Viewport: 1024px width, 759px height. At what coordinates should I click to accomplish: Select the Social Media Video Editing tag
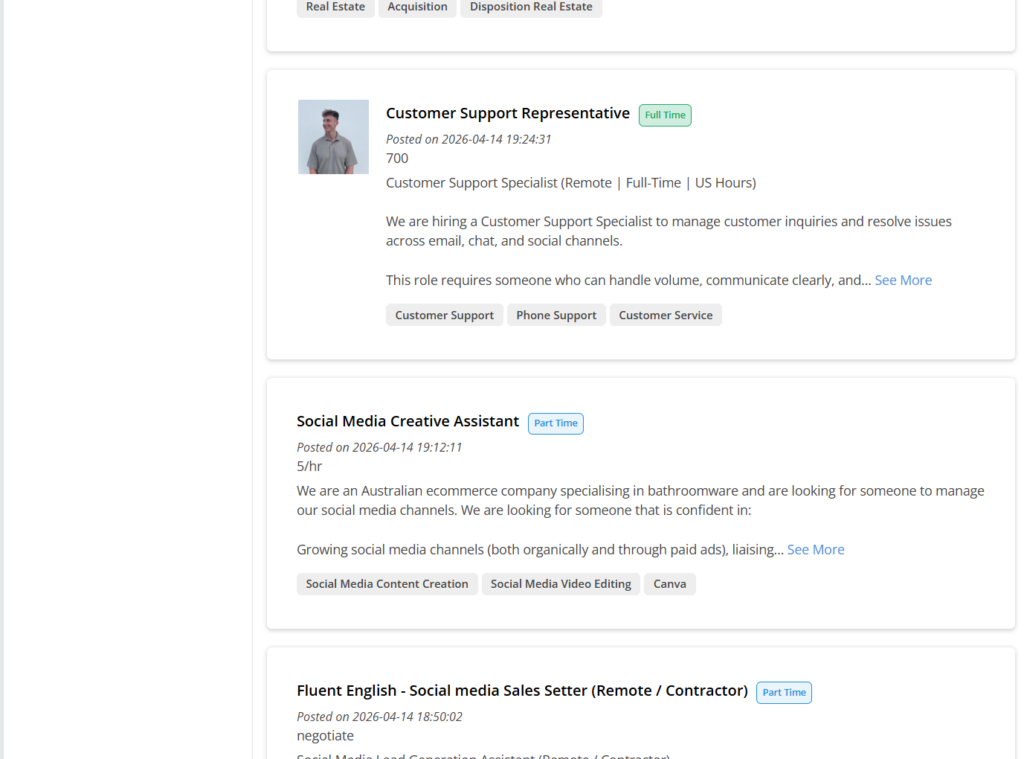tap(560, 583)
